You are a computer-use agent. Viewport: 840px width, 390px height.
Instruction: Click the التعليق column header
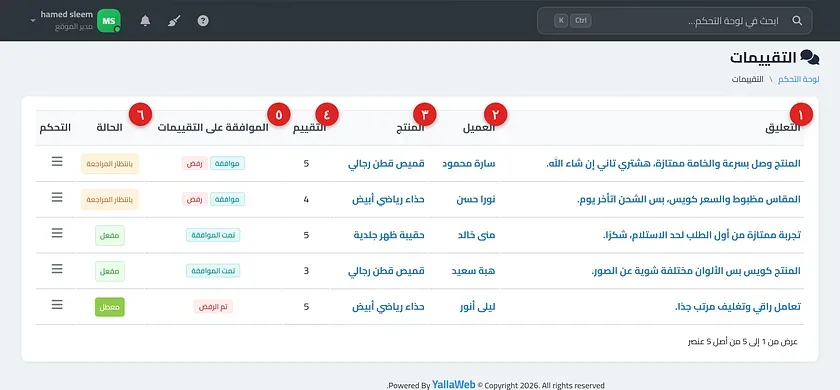[782, 128]
